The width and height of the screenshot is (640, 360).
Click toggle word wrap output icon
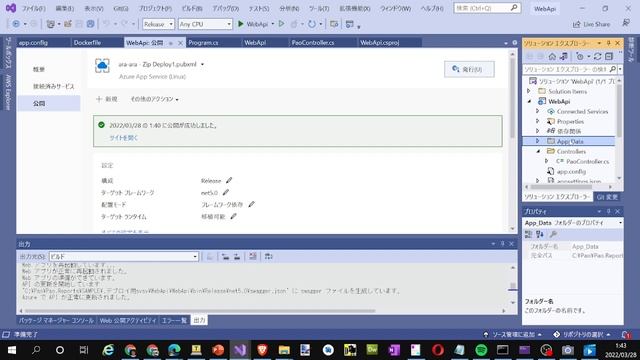(268, 256)
